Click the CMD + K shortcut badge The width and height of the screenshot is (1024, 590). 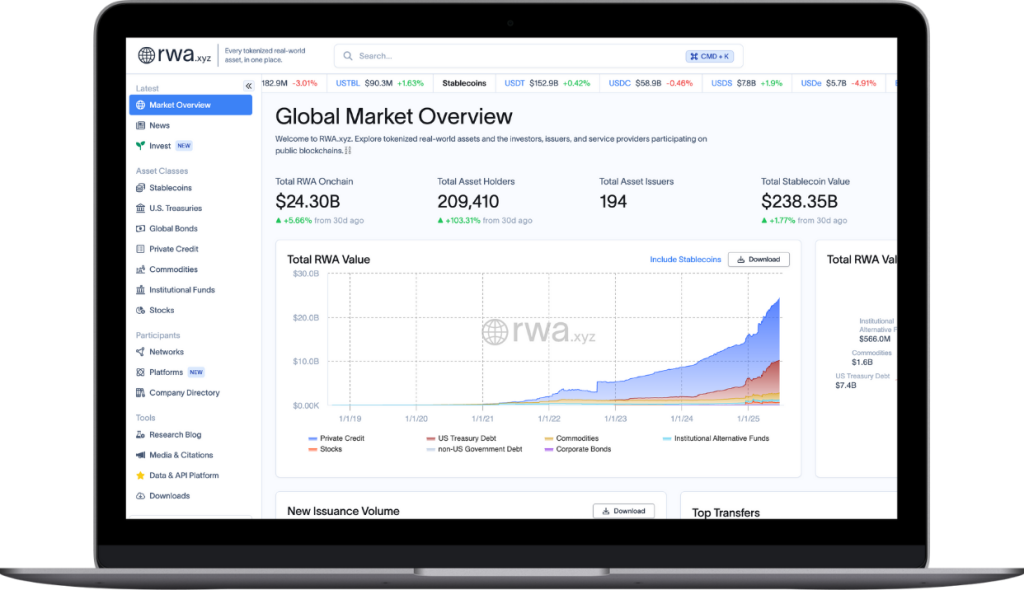(709, 56)
